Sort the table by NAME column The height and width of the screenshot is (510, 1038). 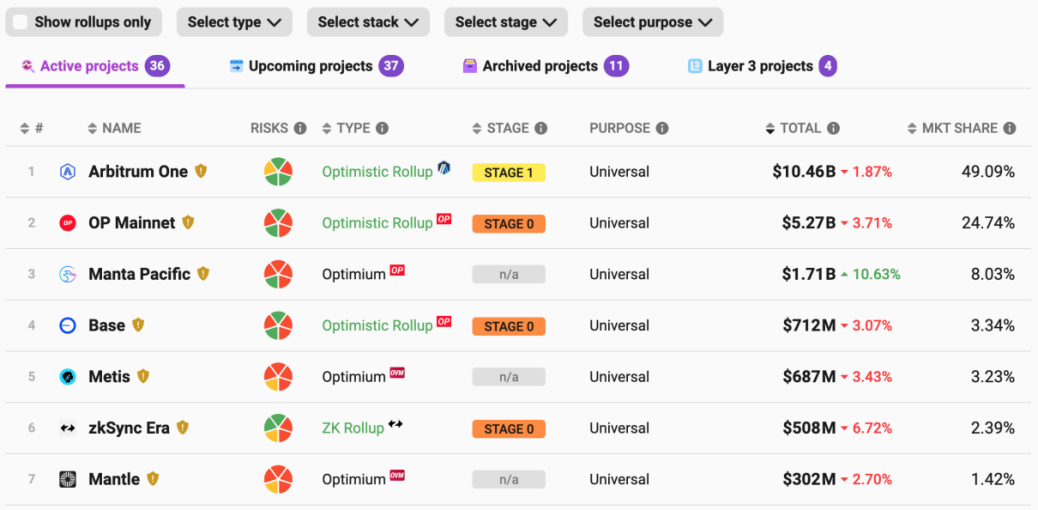pyautogui.click(x=115, y=128)
